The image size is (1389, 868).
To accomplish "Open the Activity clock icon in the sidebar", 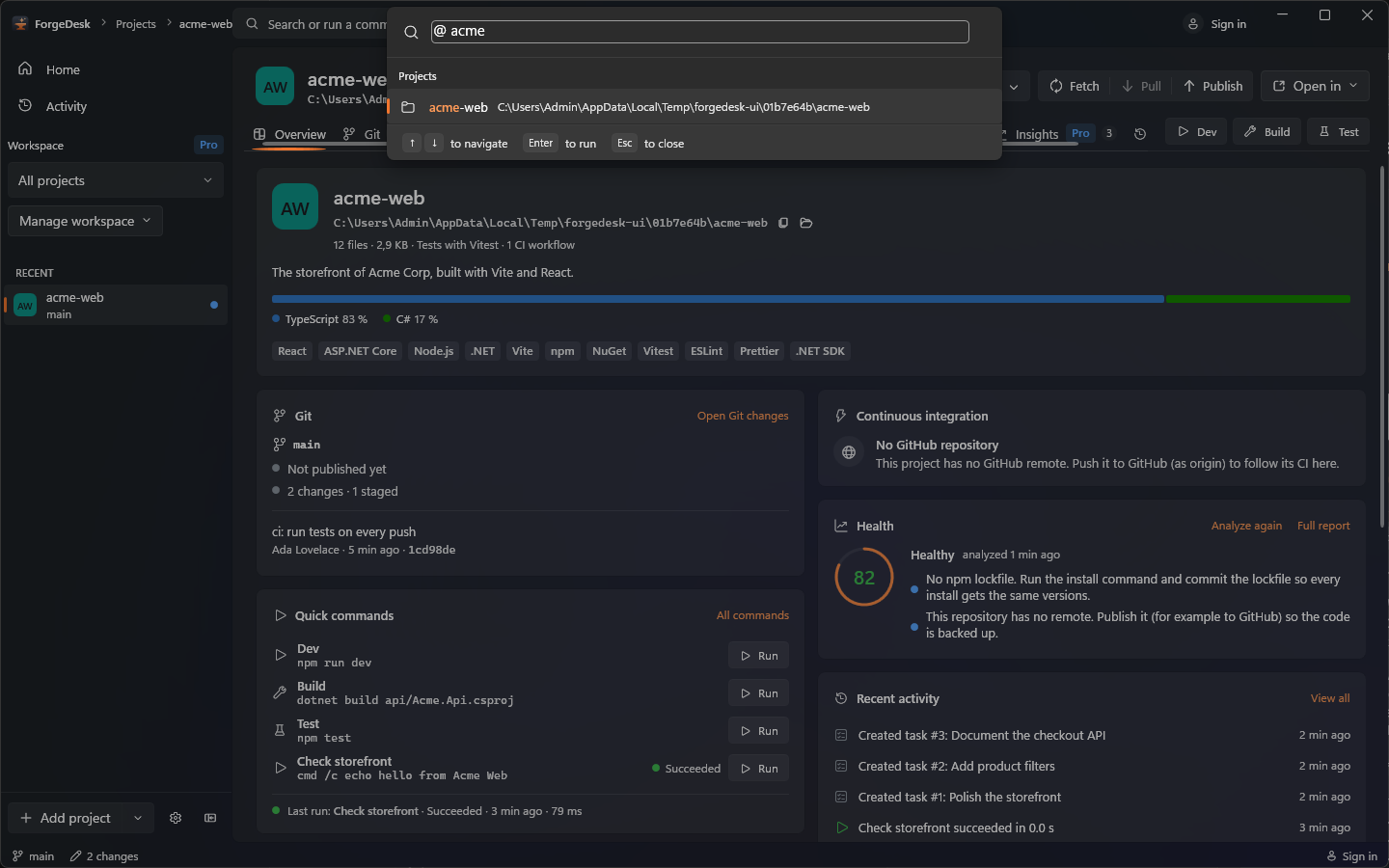I will [25, 105].
